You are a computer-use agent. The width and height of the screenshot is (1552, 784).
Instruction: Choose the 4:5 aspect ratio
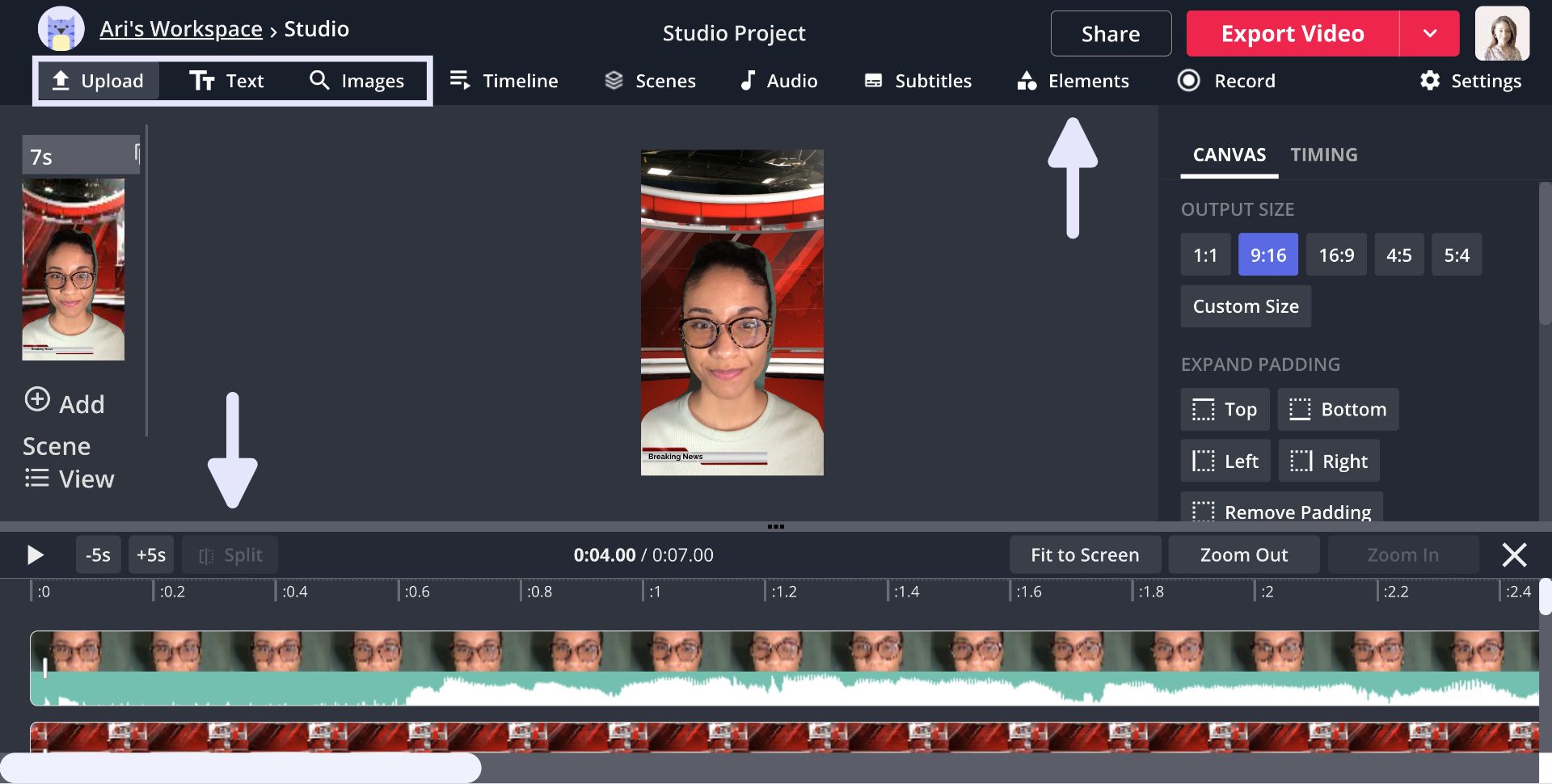click(x=1398, y=255)
